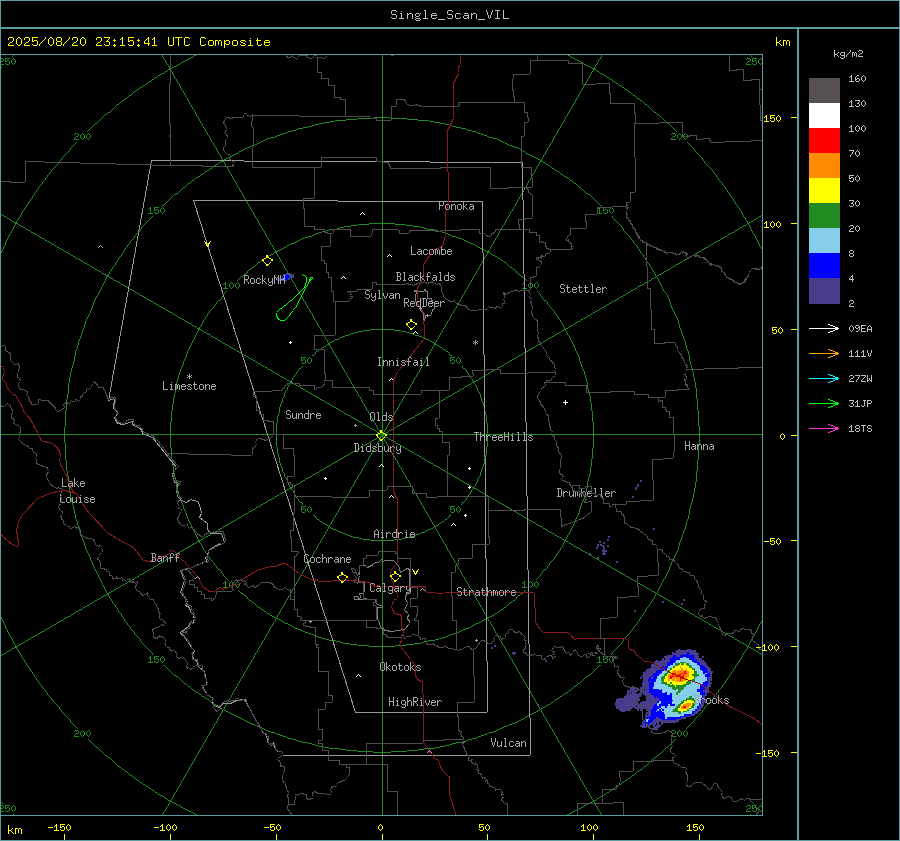The height and width of the screenshot is (841, 900).
Task: Click the Cochrane label
Action: 327,559
